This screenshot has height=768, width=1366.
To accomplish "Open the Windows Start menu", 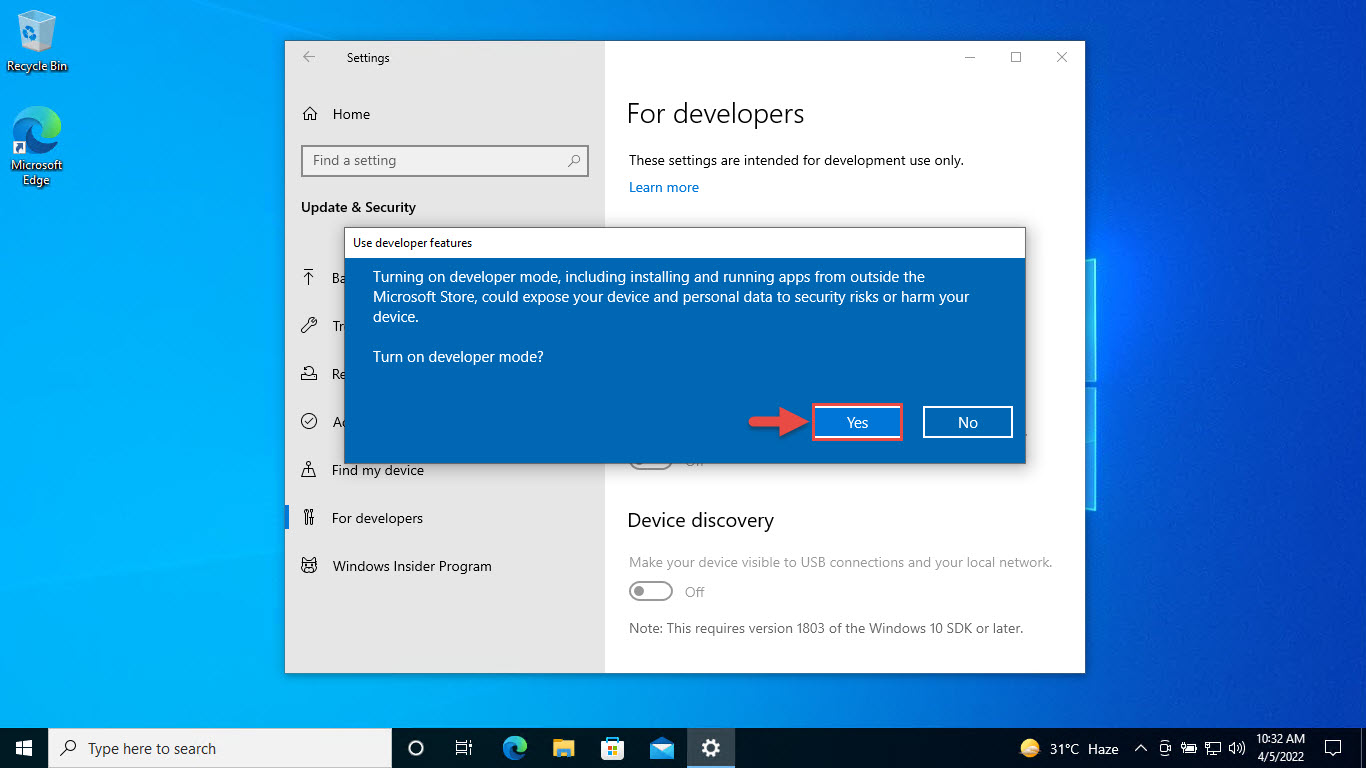I will click(x=24, y=748).
